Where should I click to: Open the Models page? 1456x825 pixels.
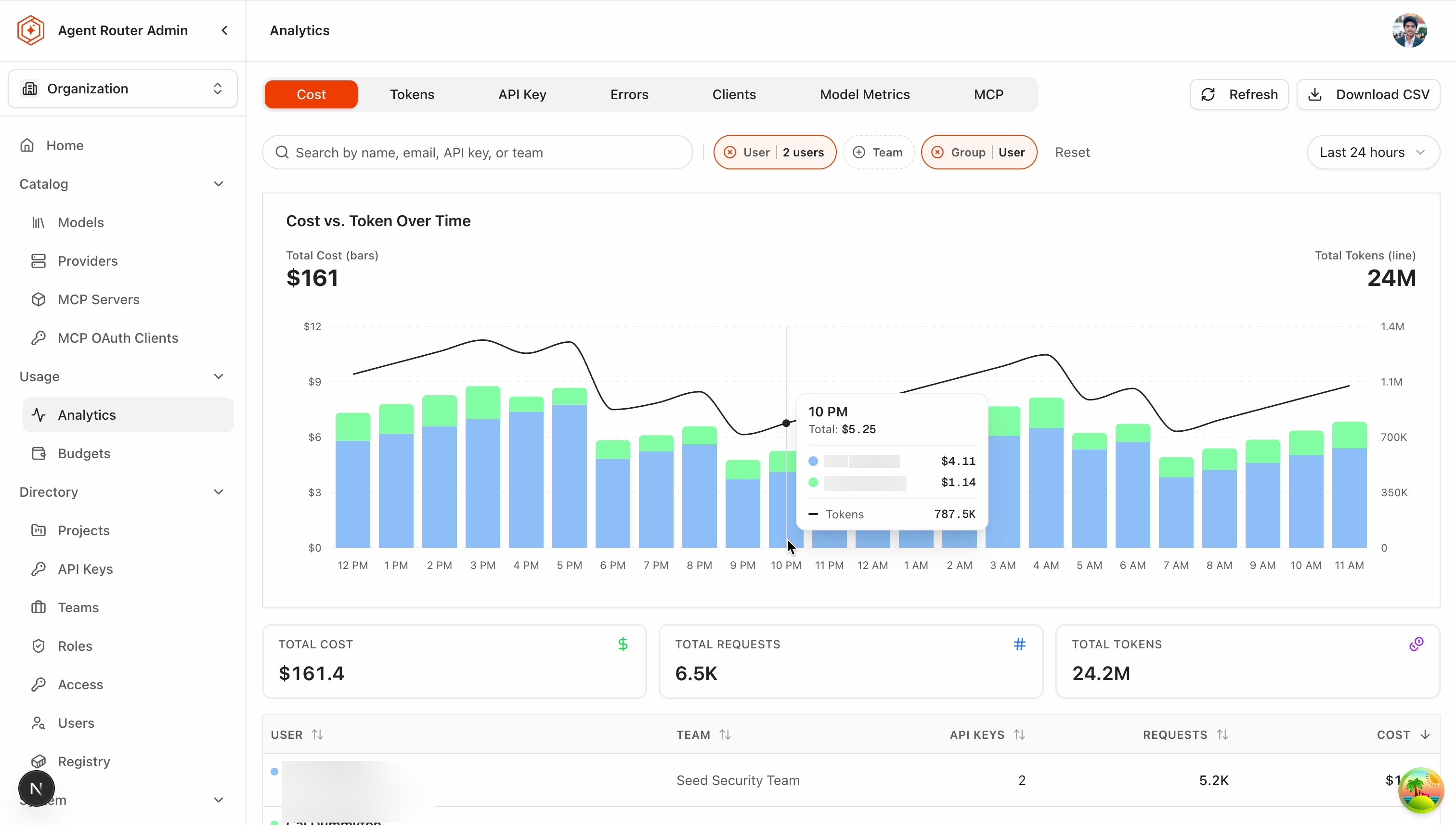coord(128,223)
